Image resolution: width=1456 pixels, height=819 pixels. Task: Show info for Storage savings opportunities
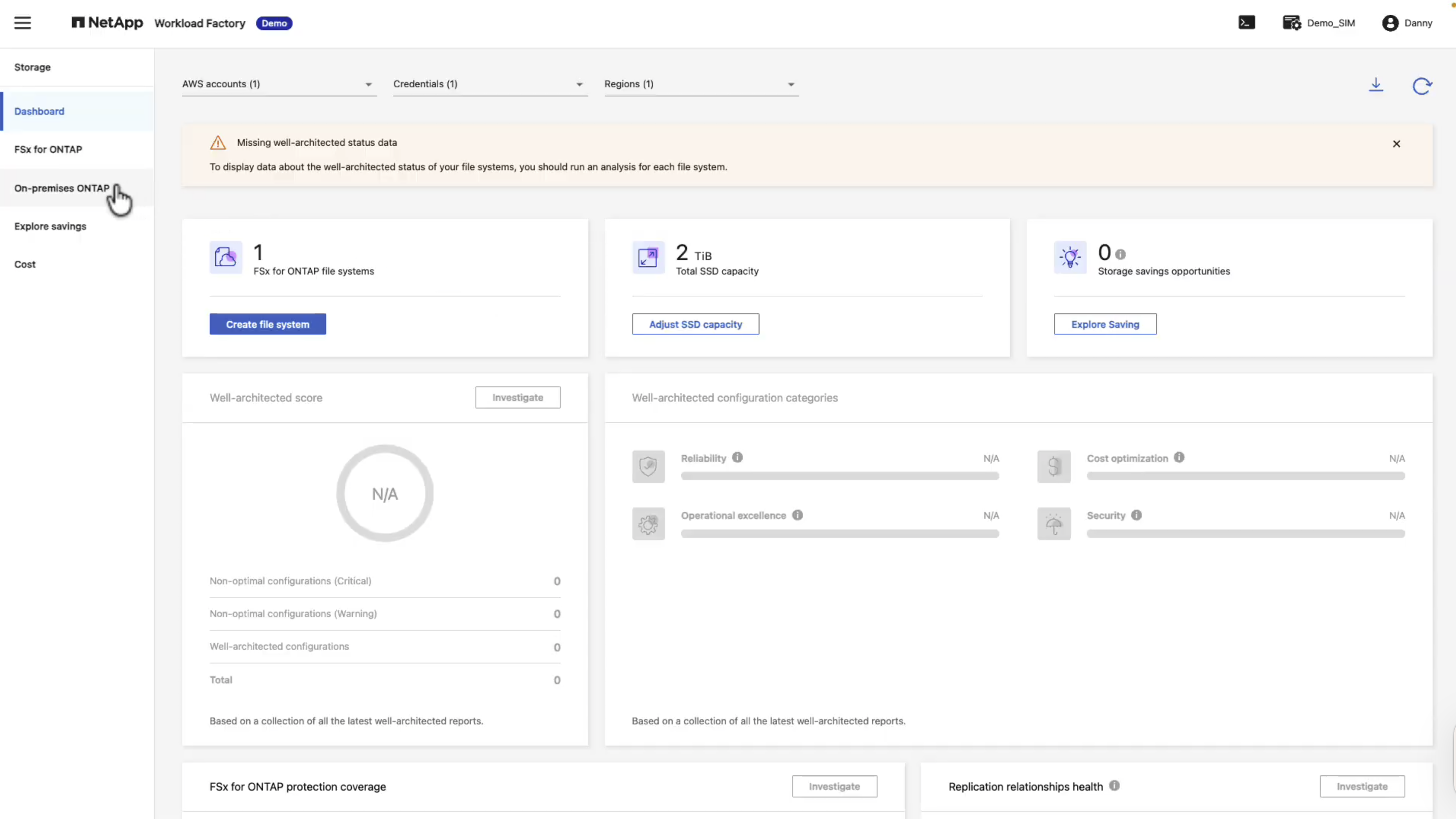point(1120,254)
